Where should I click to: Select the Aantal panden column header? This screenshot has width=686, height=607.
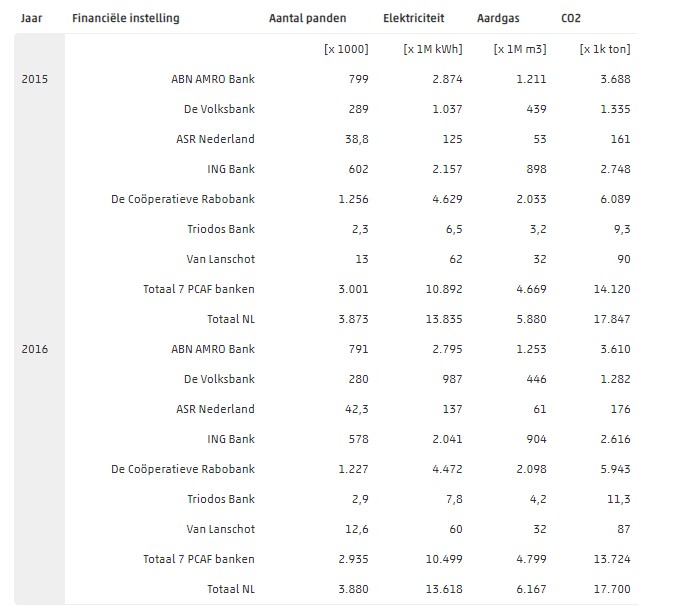coord(308,19)
